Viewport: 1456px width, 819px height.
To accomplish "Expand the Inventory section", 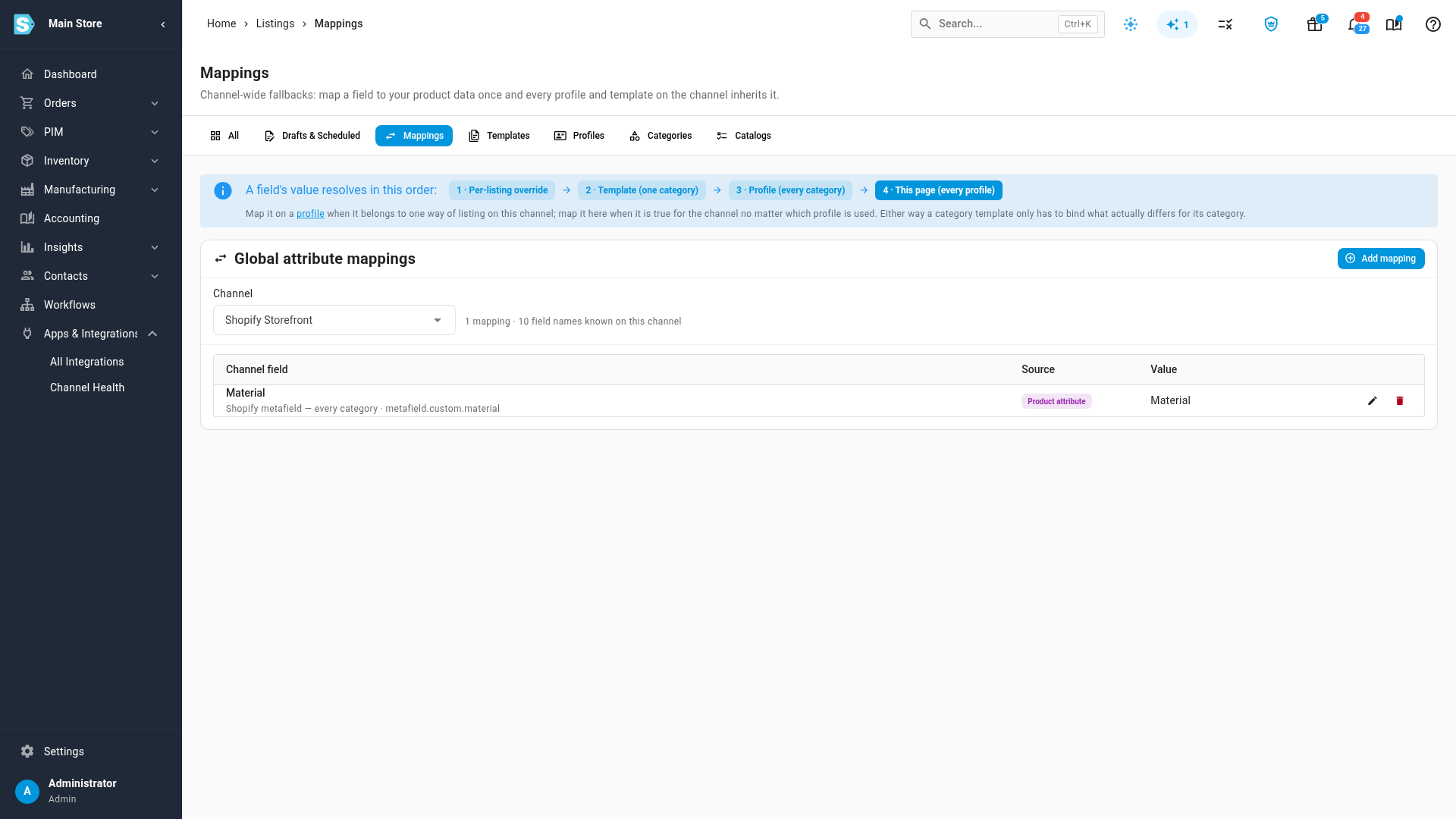I will pos(91,161).
